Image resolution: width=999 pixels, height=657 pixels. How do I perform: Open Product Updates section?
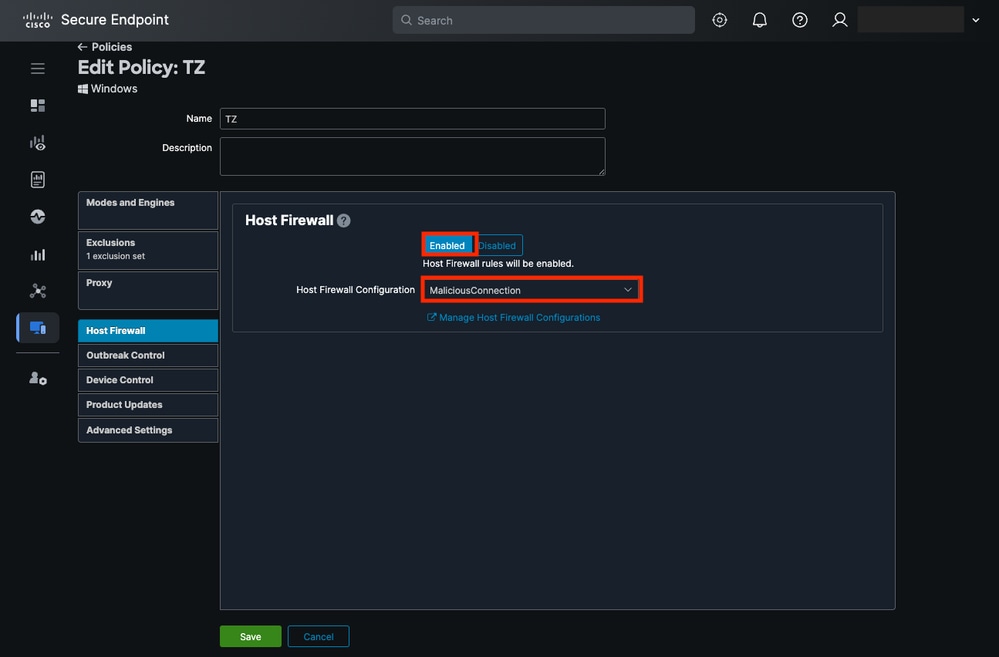[x=148, y=405]
